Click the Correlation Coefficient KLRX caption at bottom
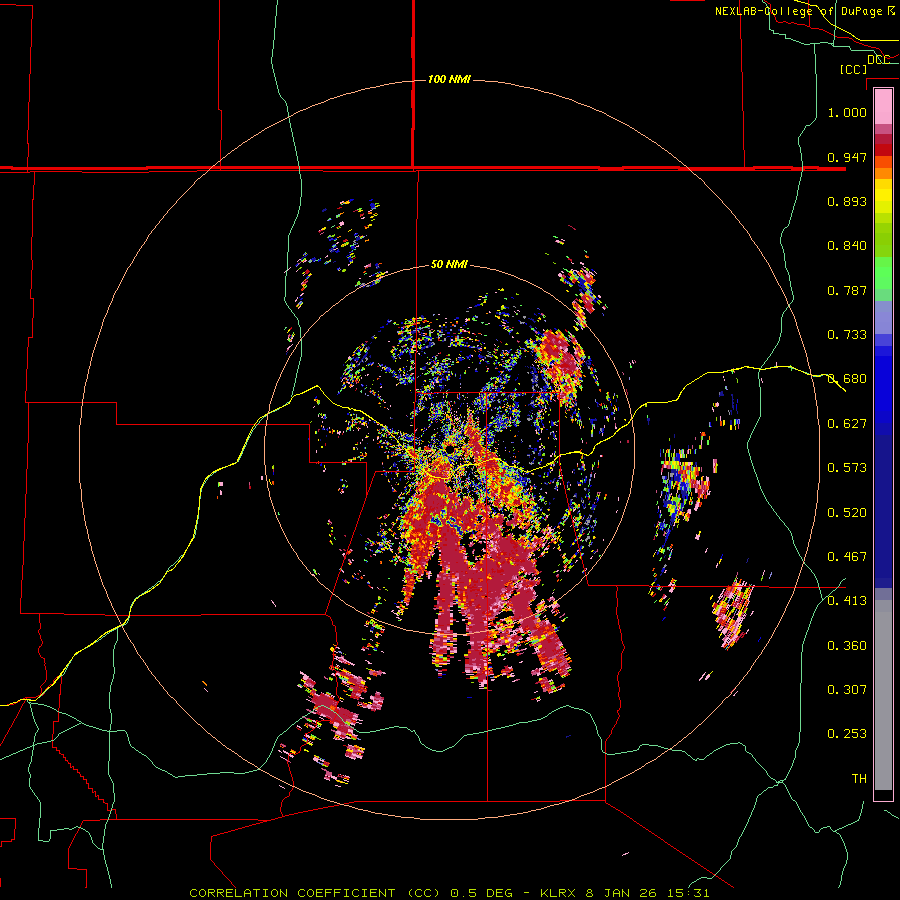The image size is (900, 900). 449,893
